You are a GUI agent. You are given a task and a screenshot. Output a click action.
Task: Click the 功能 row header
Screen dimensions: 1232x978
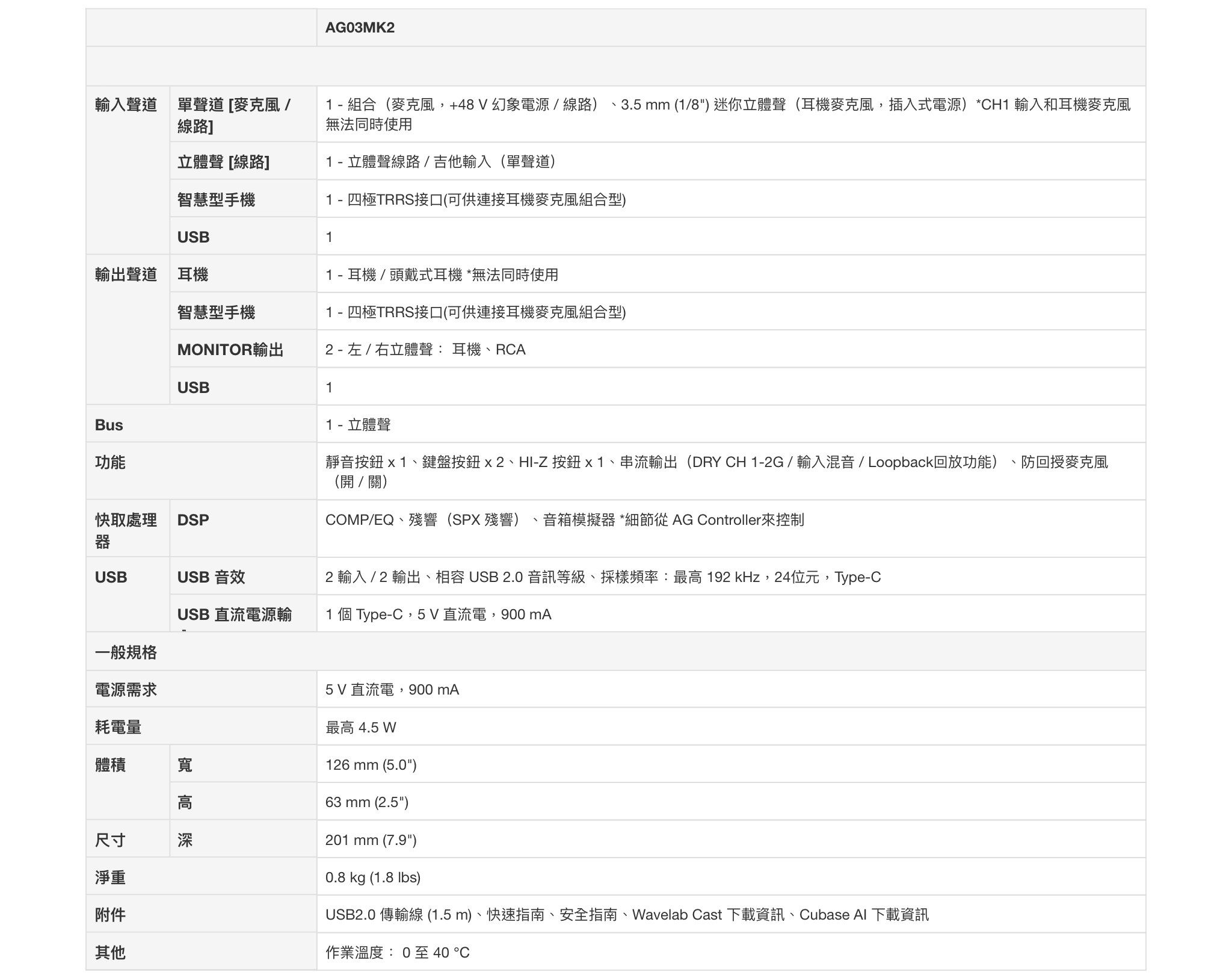110,462
